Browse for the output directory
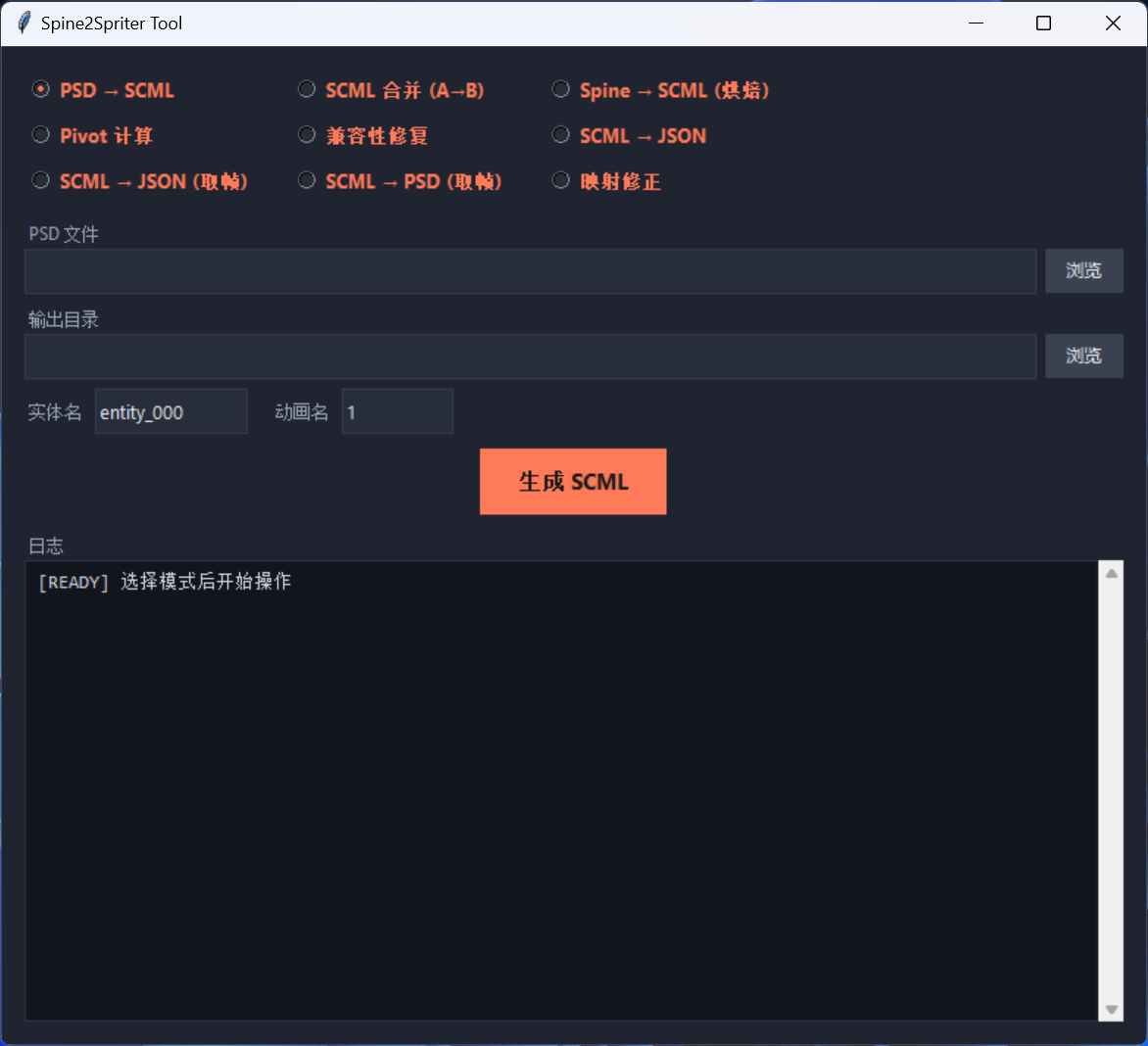The width and height of the screenshot is (1148, 1046). (1083, 357)
